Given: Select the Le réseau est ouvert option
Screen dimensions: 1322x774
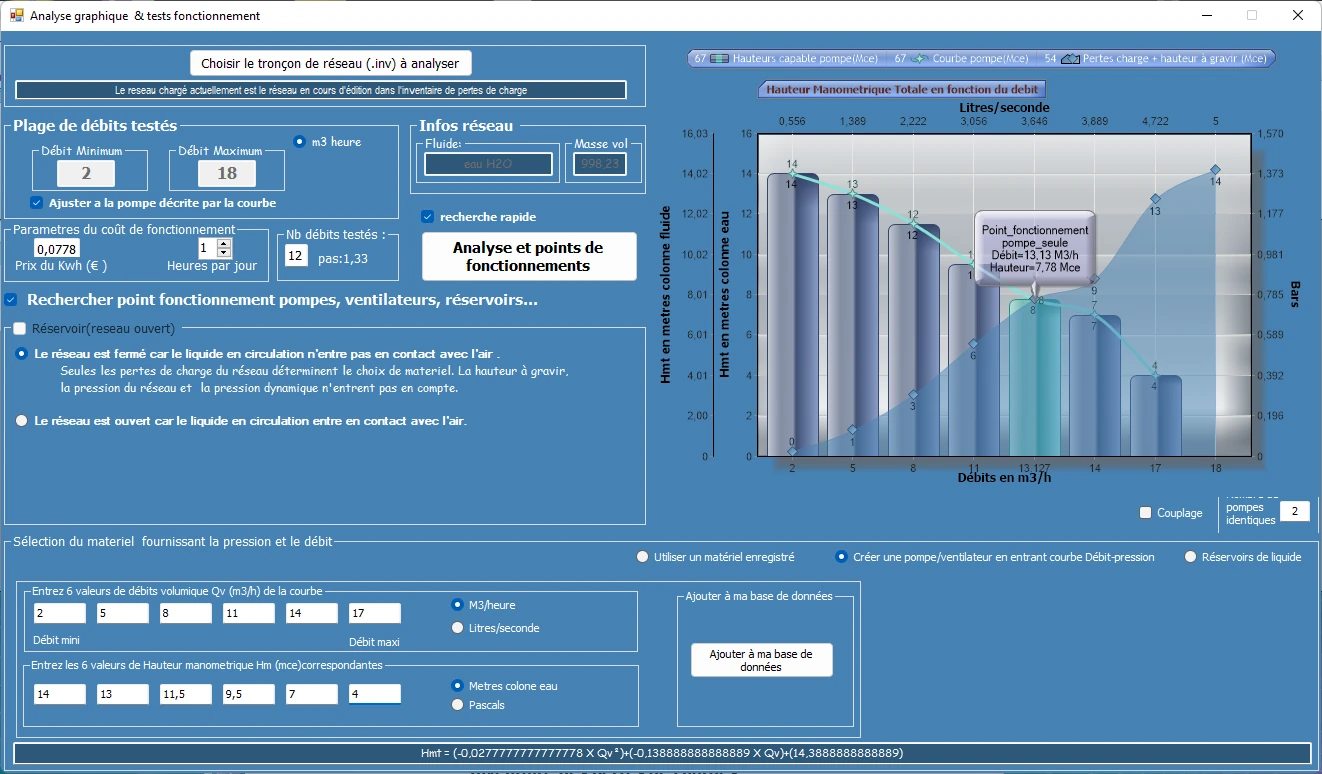Looking at the screenshot, I should point(22,421).
